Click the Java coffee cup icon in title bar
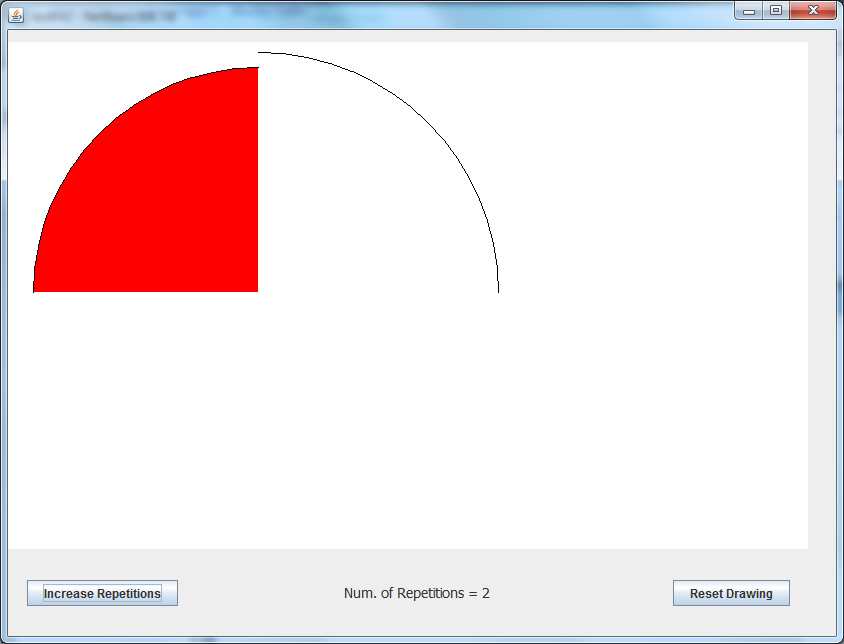The image size is (844, 644). coord(16,16)
